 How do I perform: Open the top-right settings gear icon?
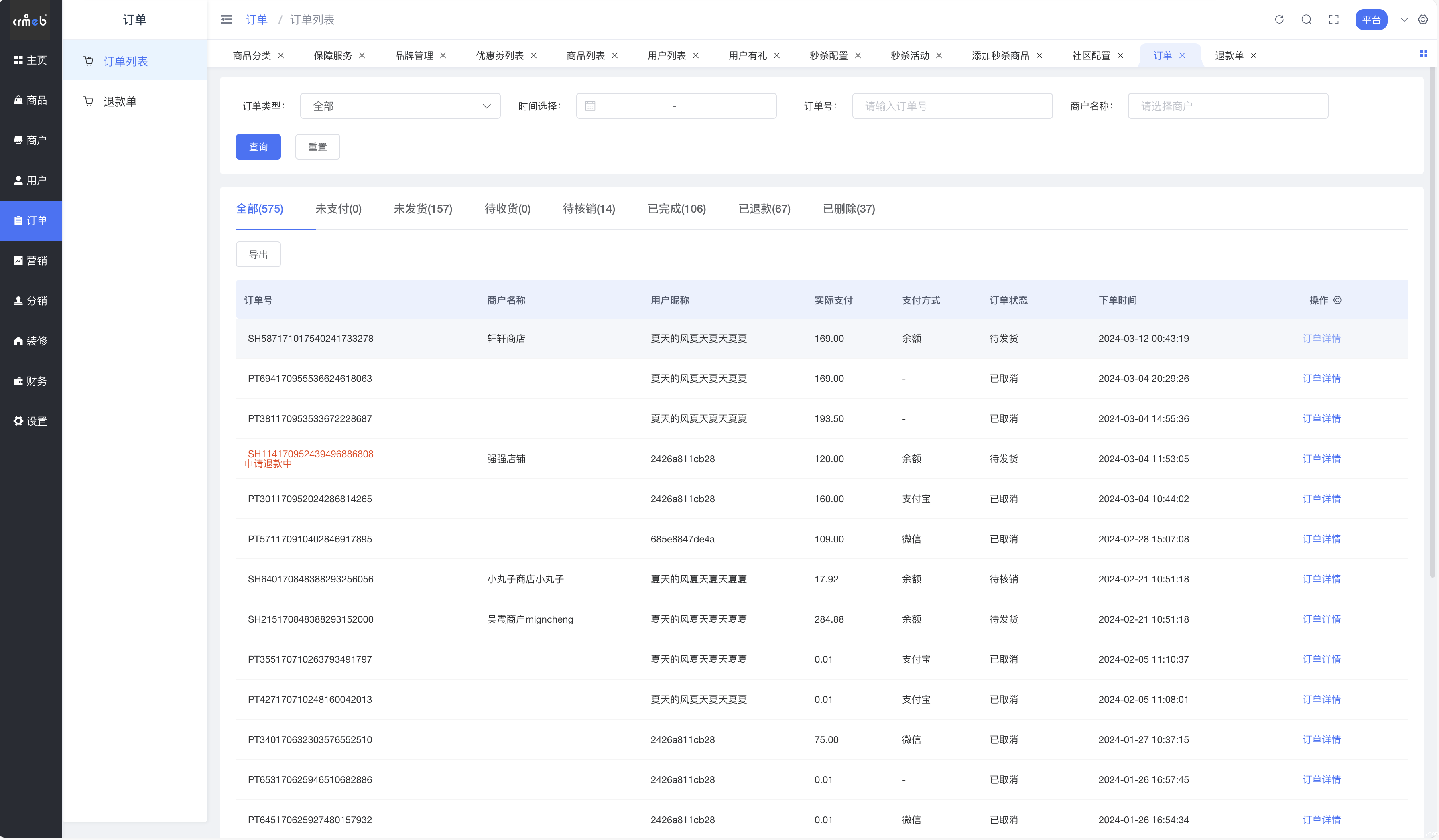(x=1423, y=20)
